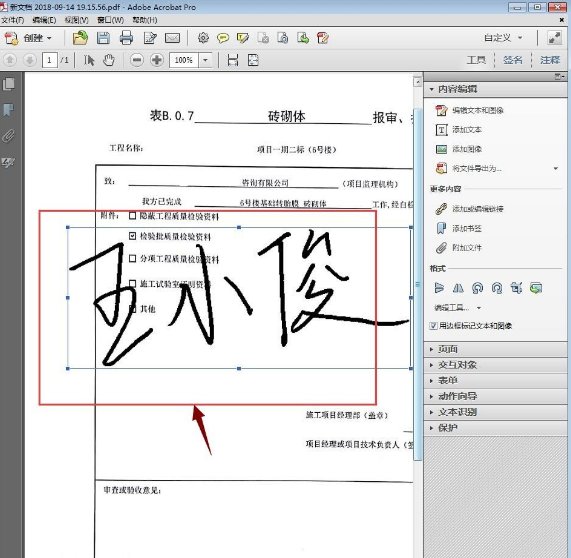This screenshot has height=558, width=571.
Task: Switch to the 签名 pane tab
Action: click(513, 60)
